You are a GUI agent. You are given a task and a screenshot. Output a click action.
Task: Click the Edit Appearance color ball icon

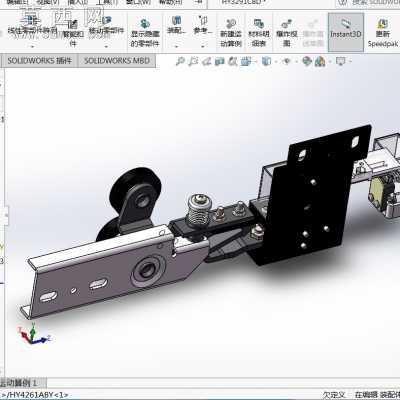tap(307, 61)
